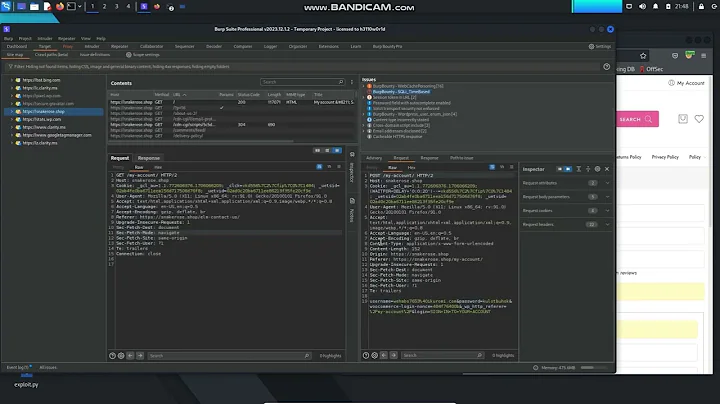Go to next match in issue request search
720x404 pixels.
(x=394, y=355)
